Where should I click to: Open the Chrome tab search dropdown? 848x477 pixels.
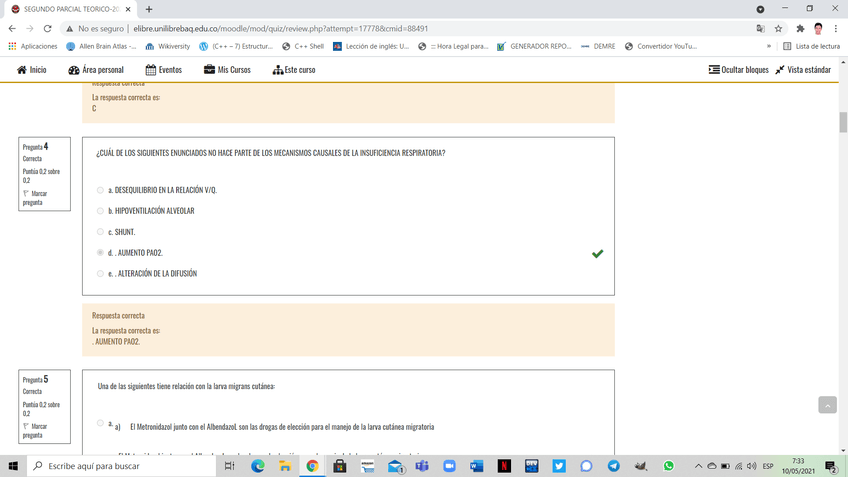[760, 9]
